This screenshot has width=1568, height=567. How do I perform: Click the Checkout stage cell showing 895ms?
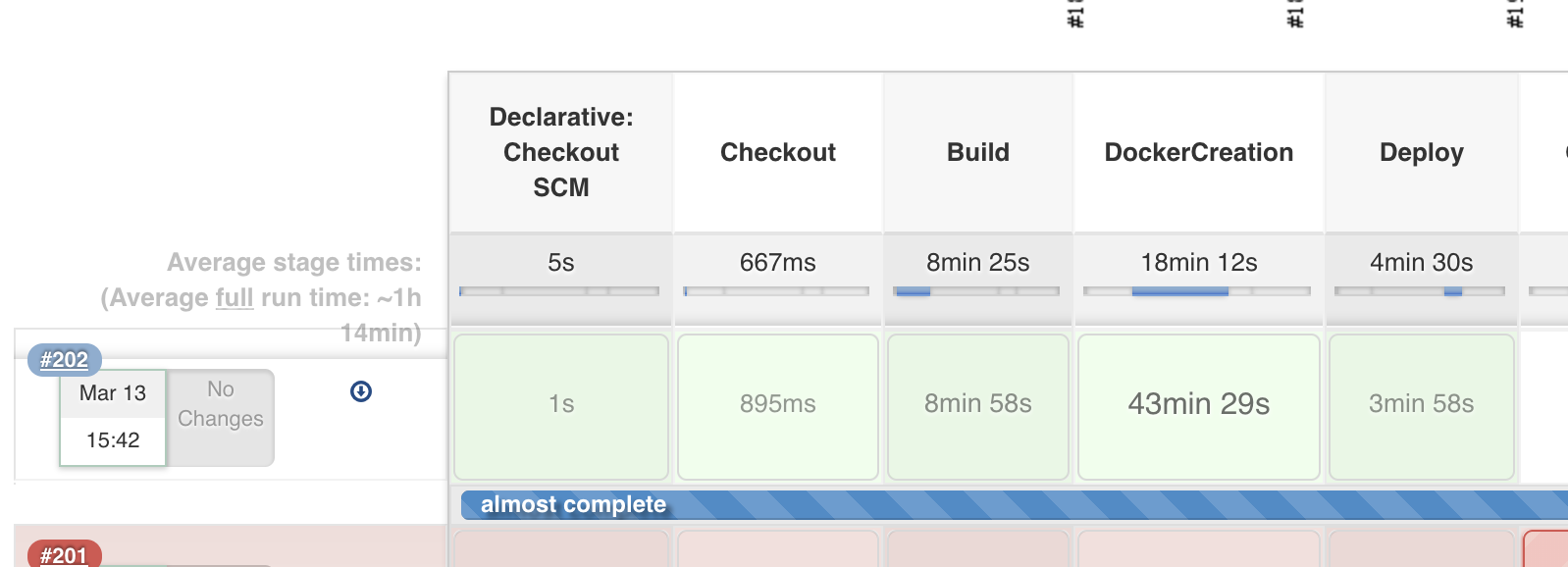coord(777,404)
